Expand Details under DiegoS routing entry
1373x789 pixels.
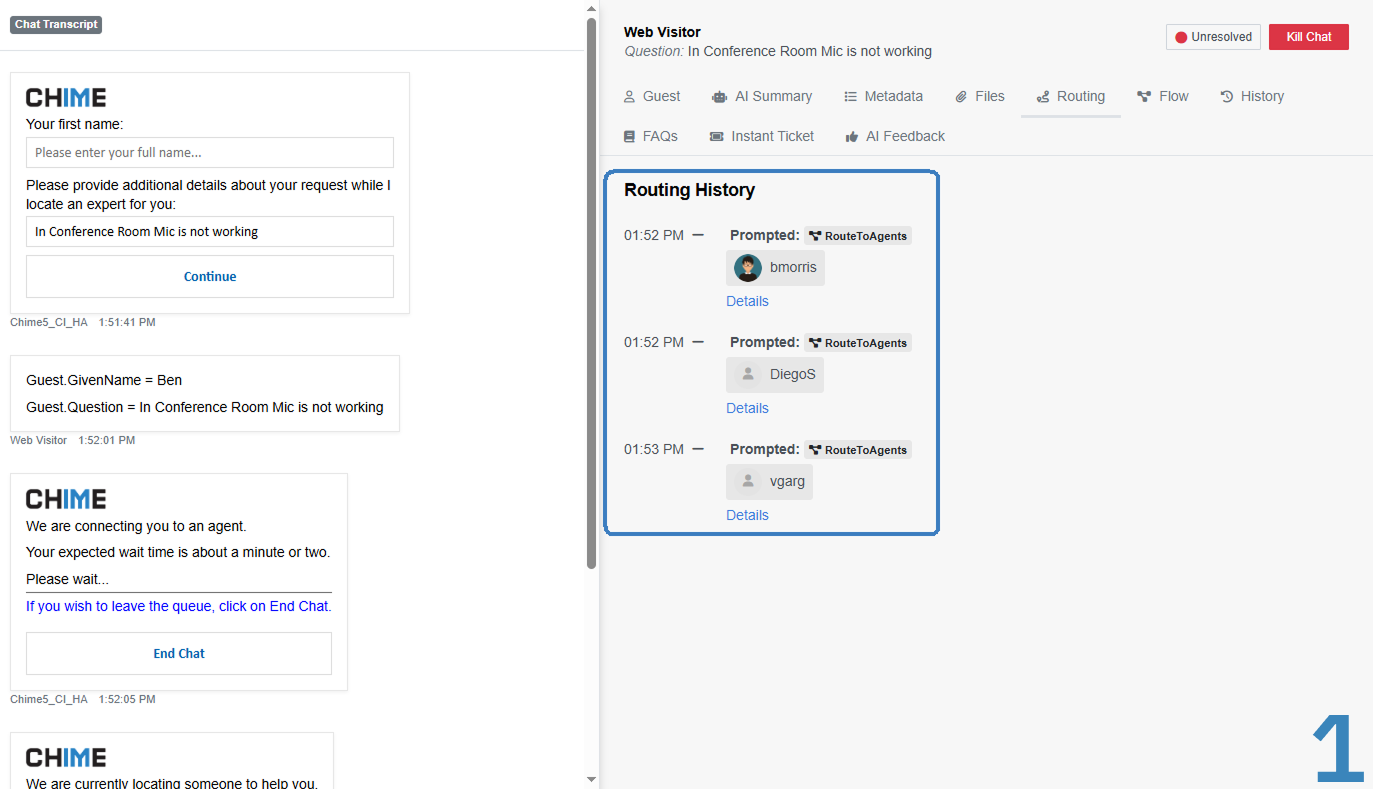pos(747,409)
